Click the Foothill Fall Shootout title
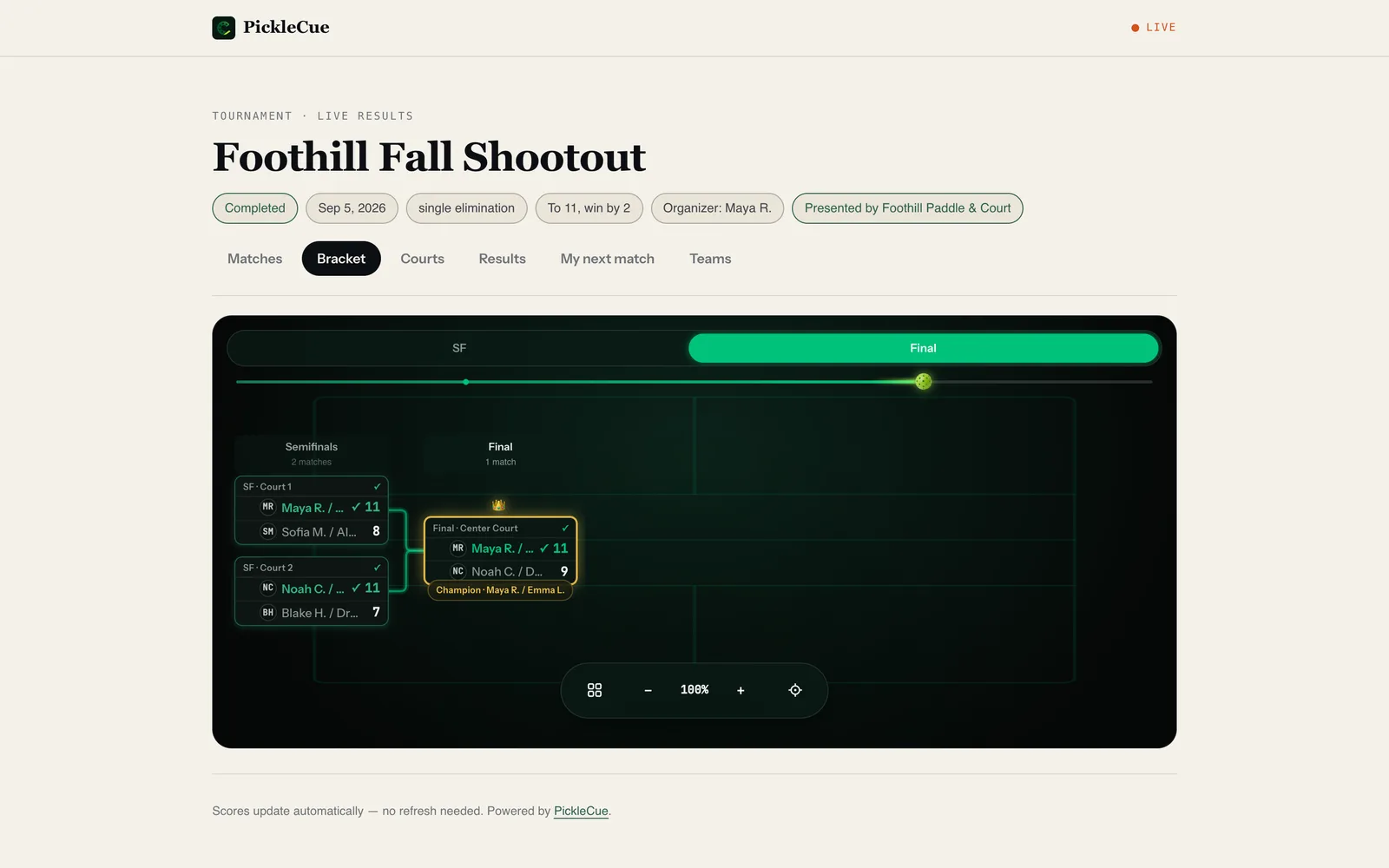1389x868 pixels. [x=429, y=157]
